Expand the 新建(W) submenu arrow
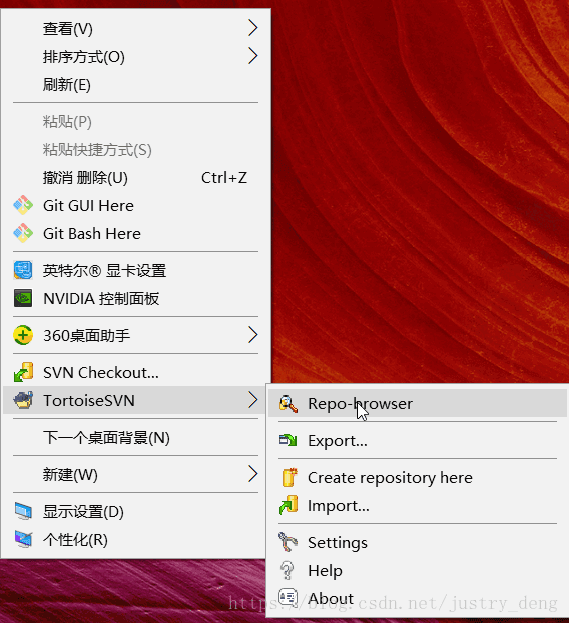The height and width of the screenshot is (623, 569). tap(253, 474)
